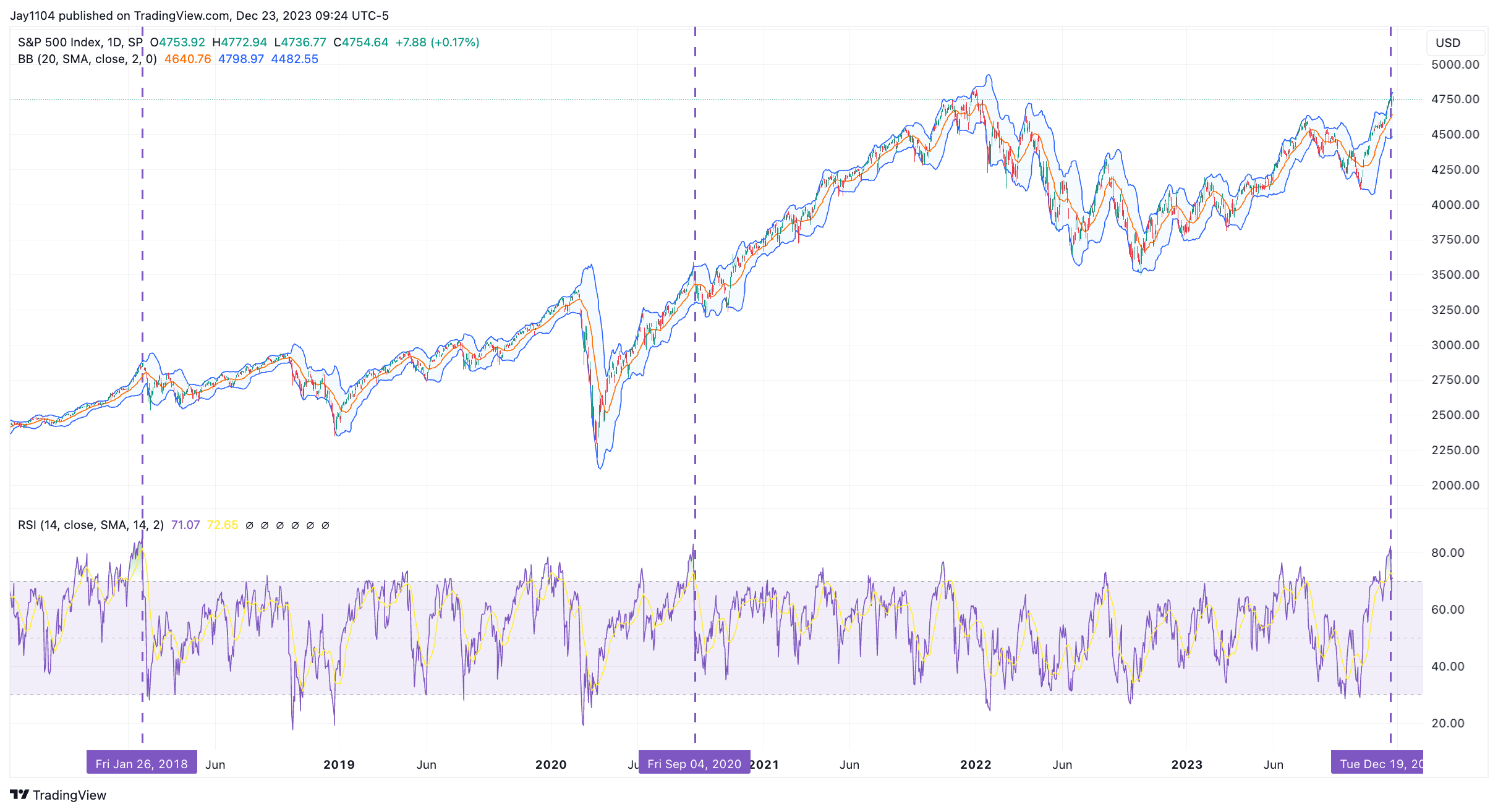Click the Fri Jan 26, 2018 date marker
Viewport: 1498px width, 812px height.
(142, 763)
